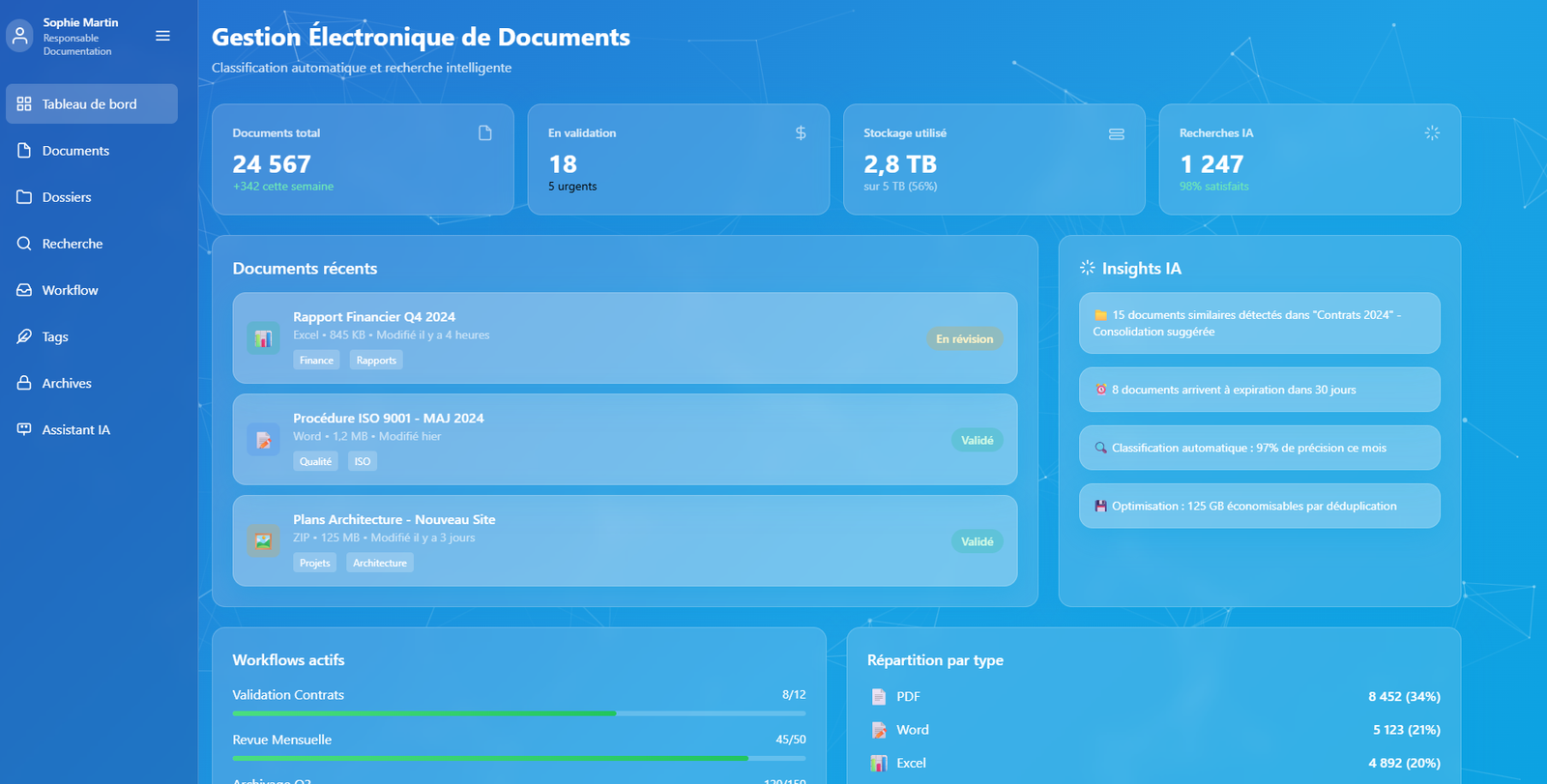Click the sparkle icon in Recherches IA card
The width and height of the screenshot is (1547, 784).
click(1432, 133)
